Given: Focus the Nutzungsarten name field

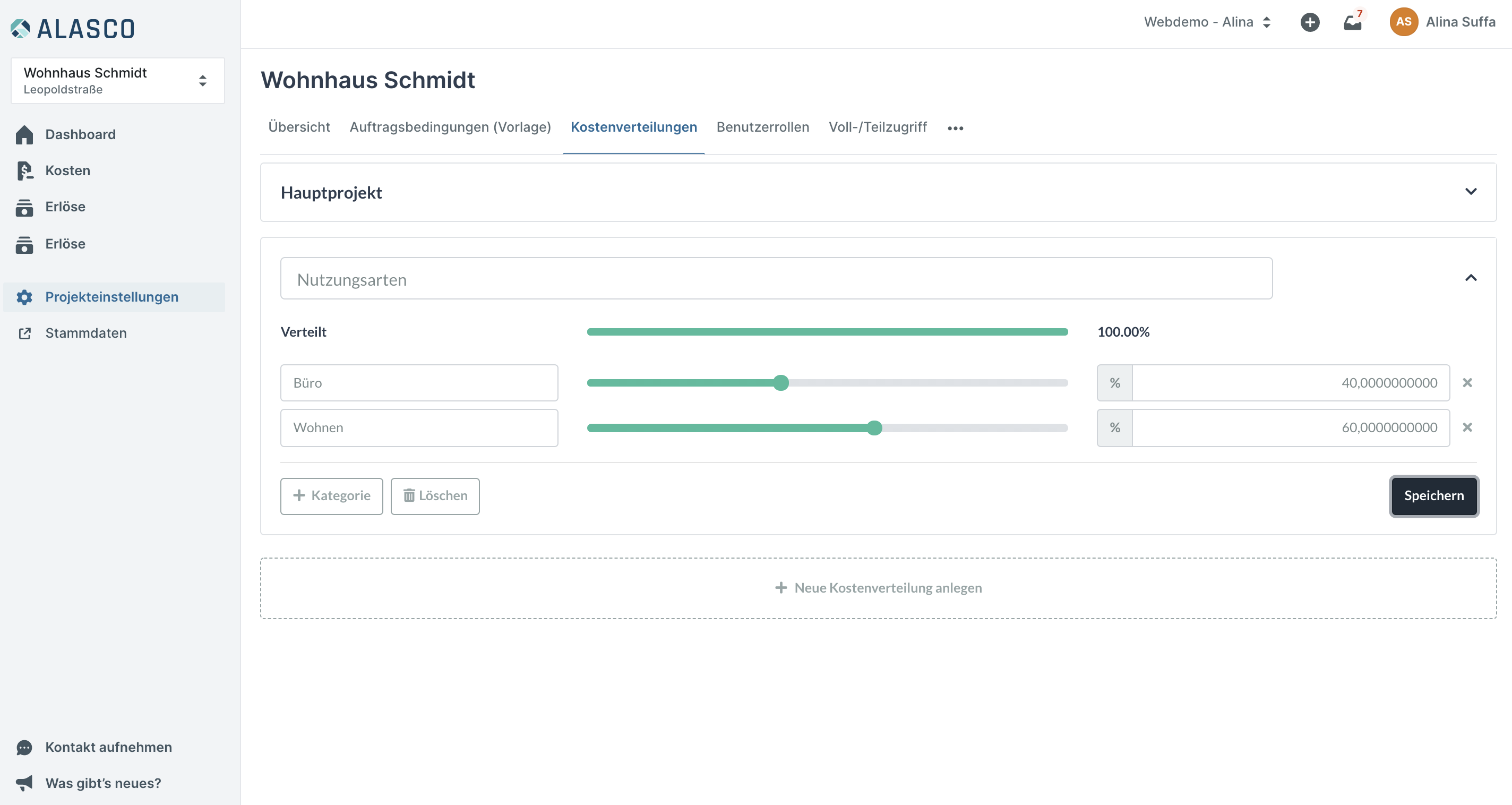Looking at the screenshot, I should (x=776, y=278).
